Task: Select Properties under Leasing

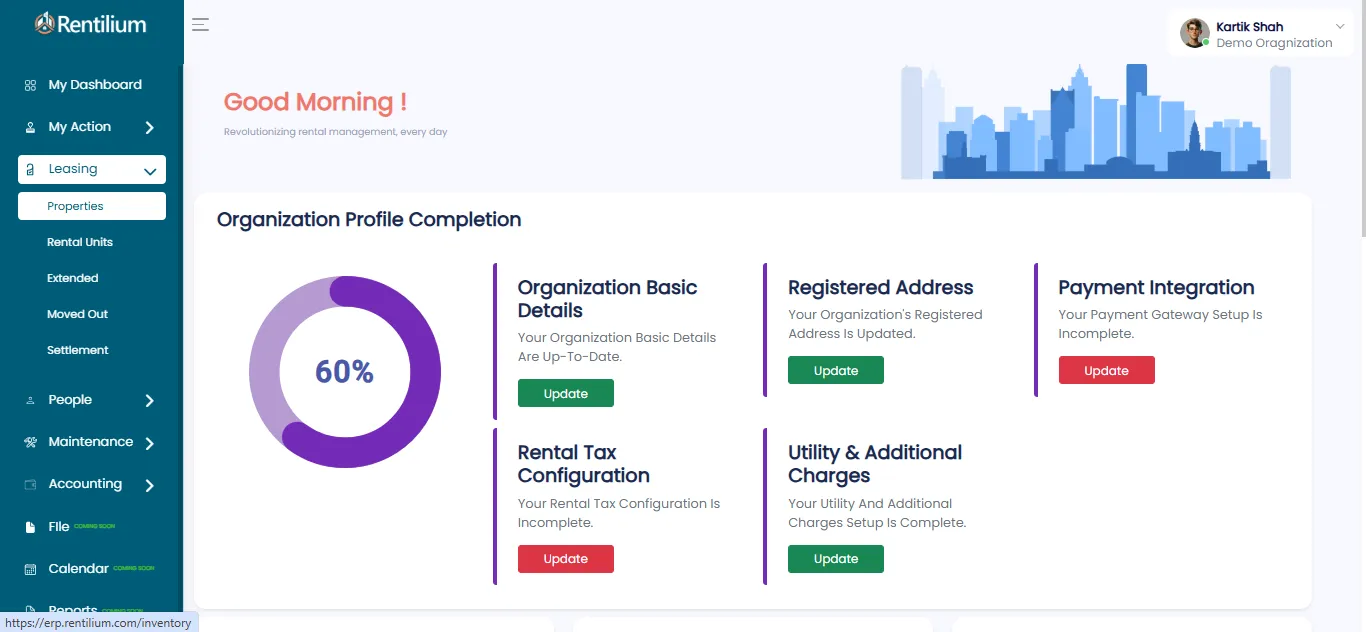Action: point(92,206)
